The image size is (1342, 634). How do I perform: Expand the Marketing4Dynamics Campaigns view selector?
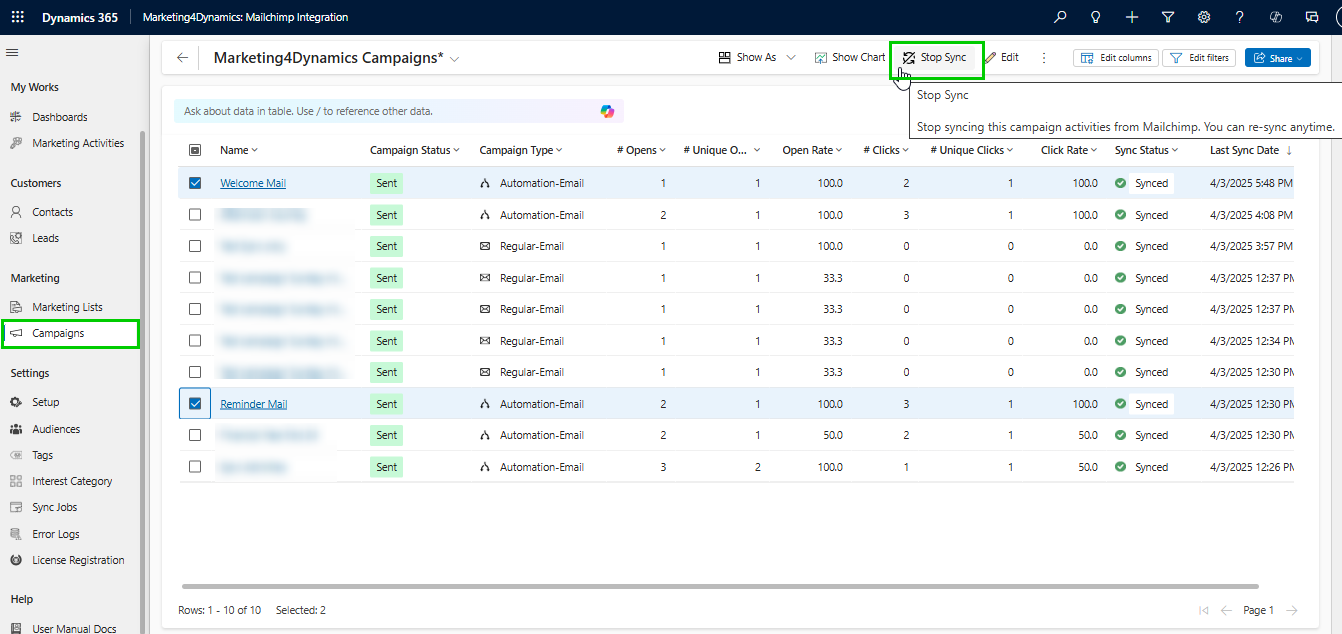pyautogui.click(x=455, y=60)
